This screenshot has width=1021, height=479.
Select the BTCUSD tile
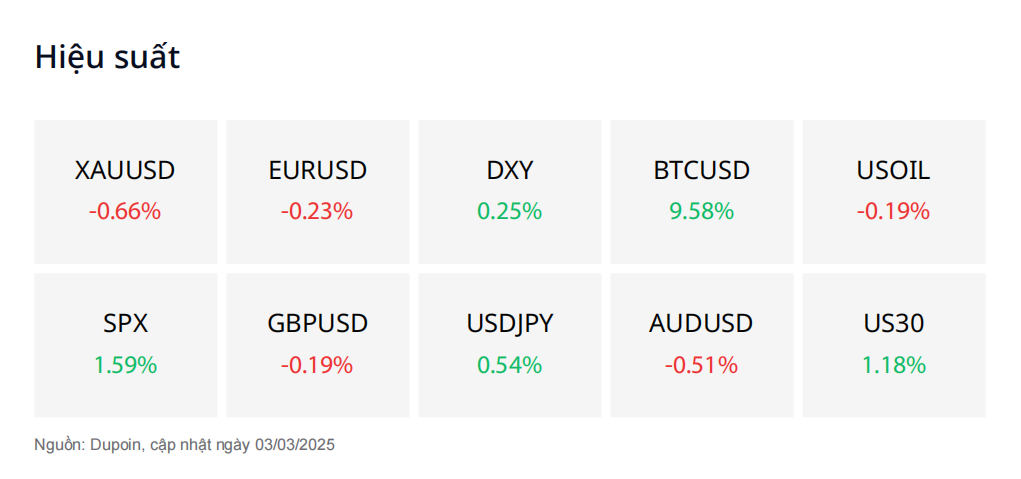tap(702, 192)
